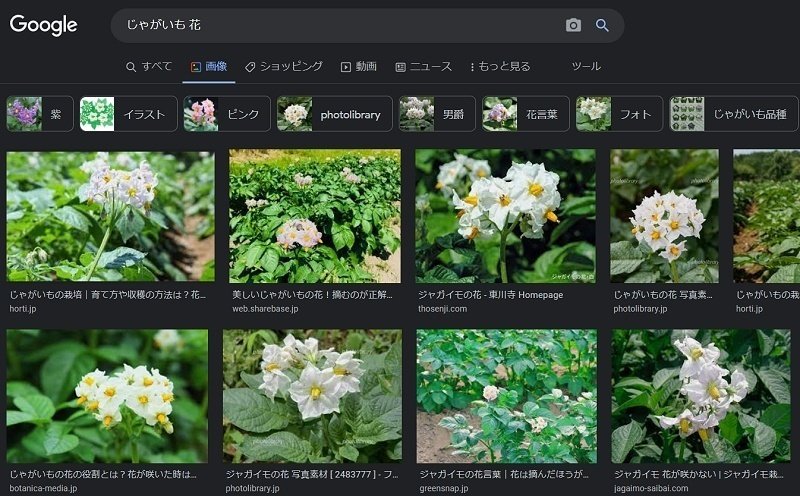
Task: Click the web.sharebase.jp source text
Action: 265,309
